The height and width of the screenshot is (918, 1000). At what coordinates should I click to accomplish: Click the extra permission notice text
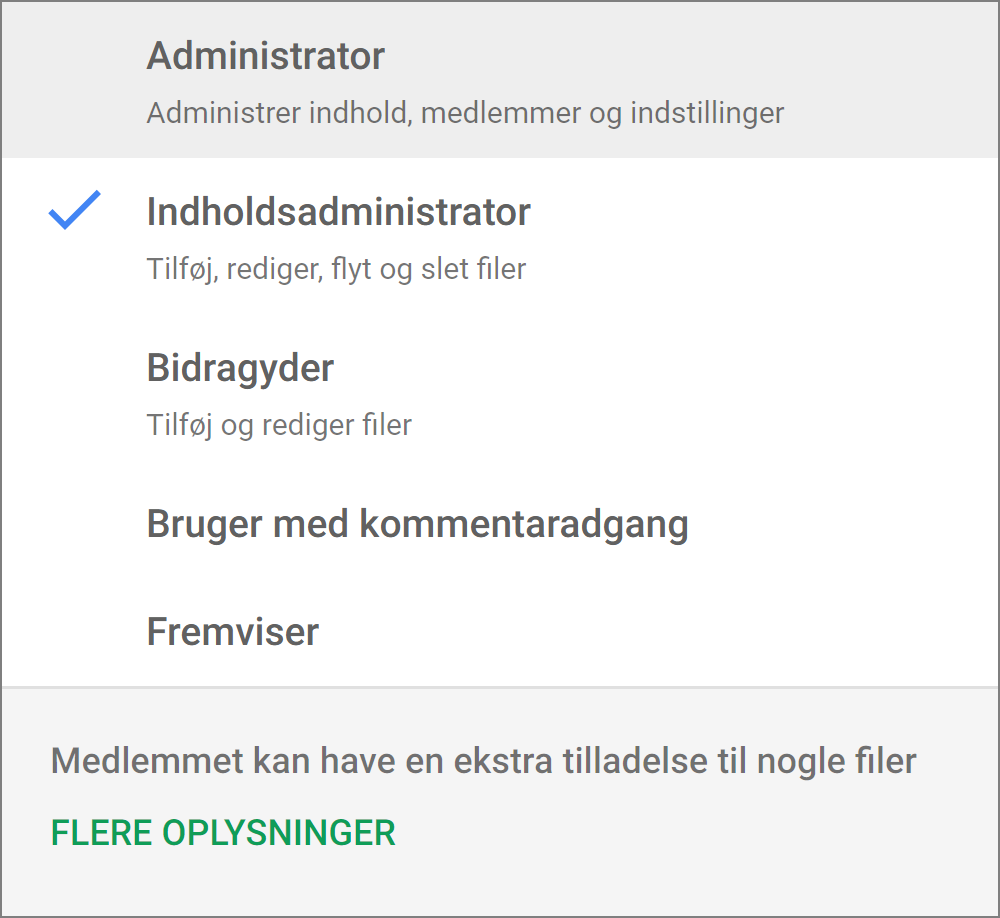coord(483,761)
